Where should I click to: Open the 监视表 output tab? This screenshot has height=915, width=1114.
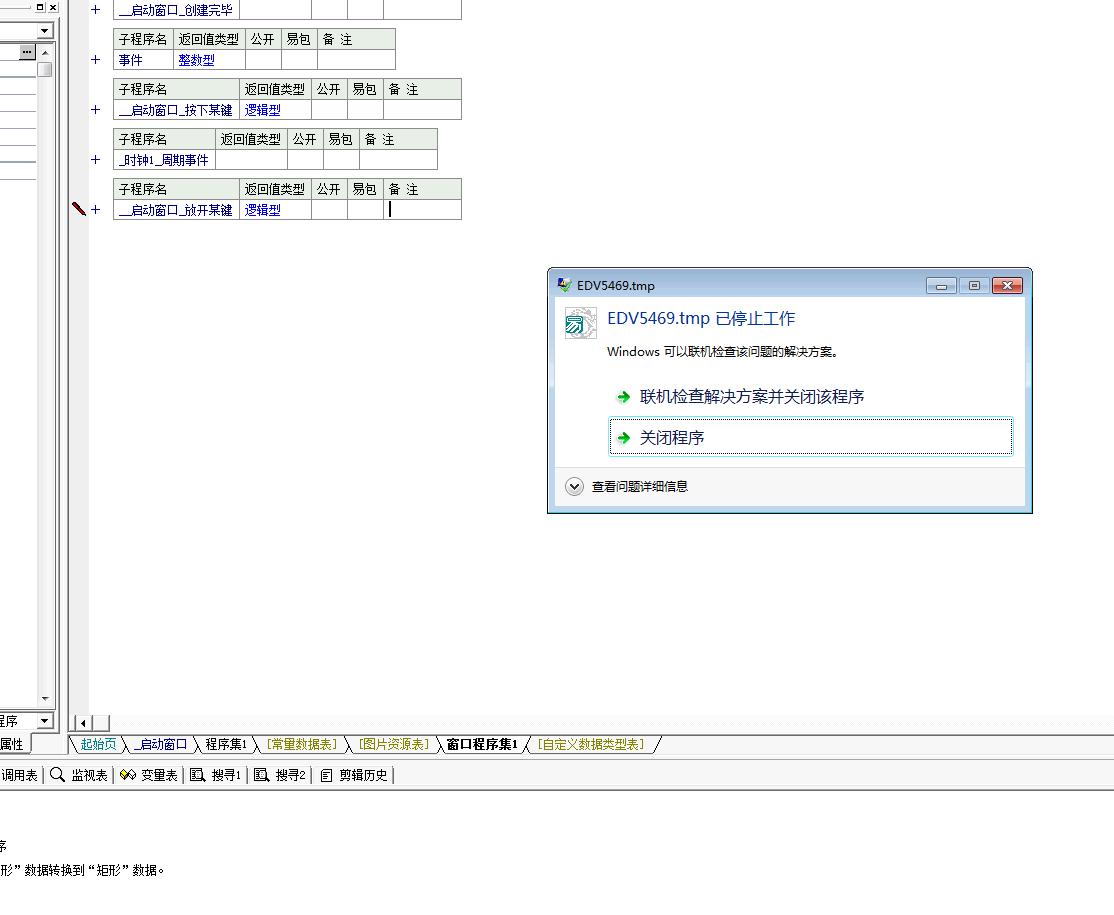pos(79,775)
